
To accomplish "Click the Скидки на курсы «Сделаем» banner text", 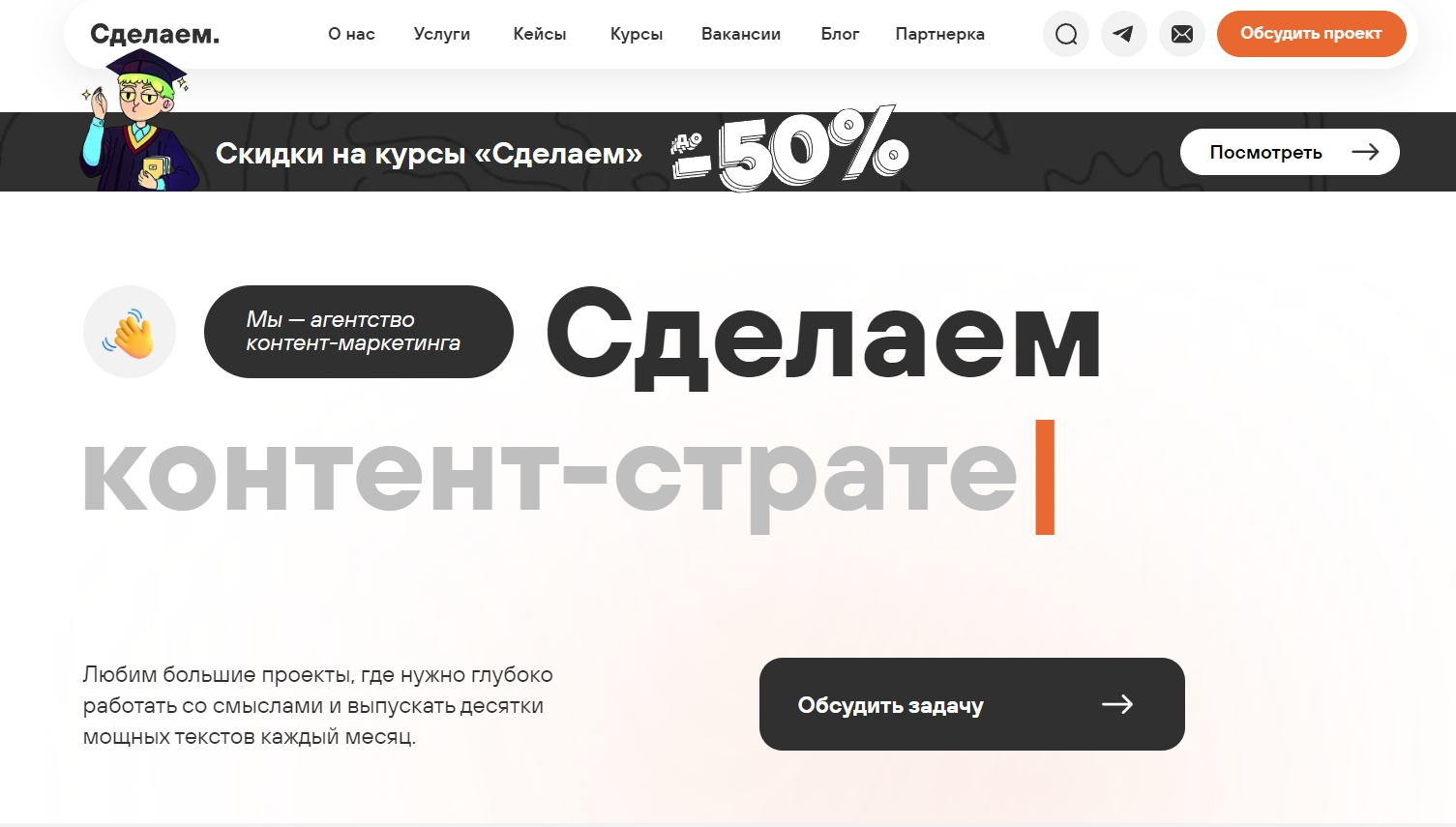I will click(429, 153).
